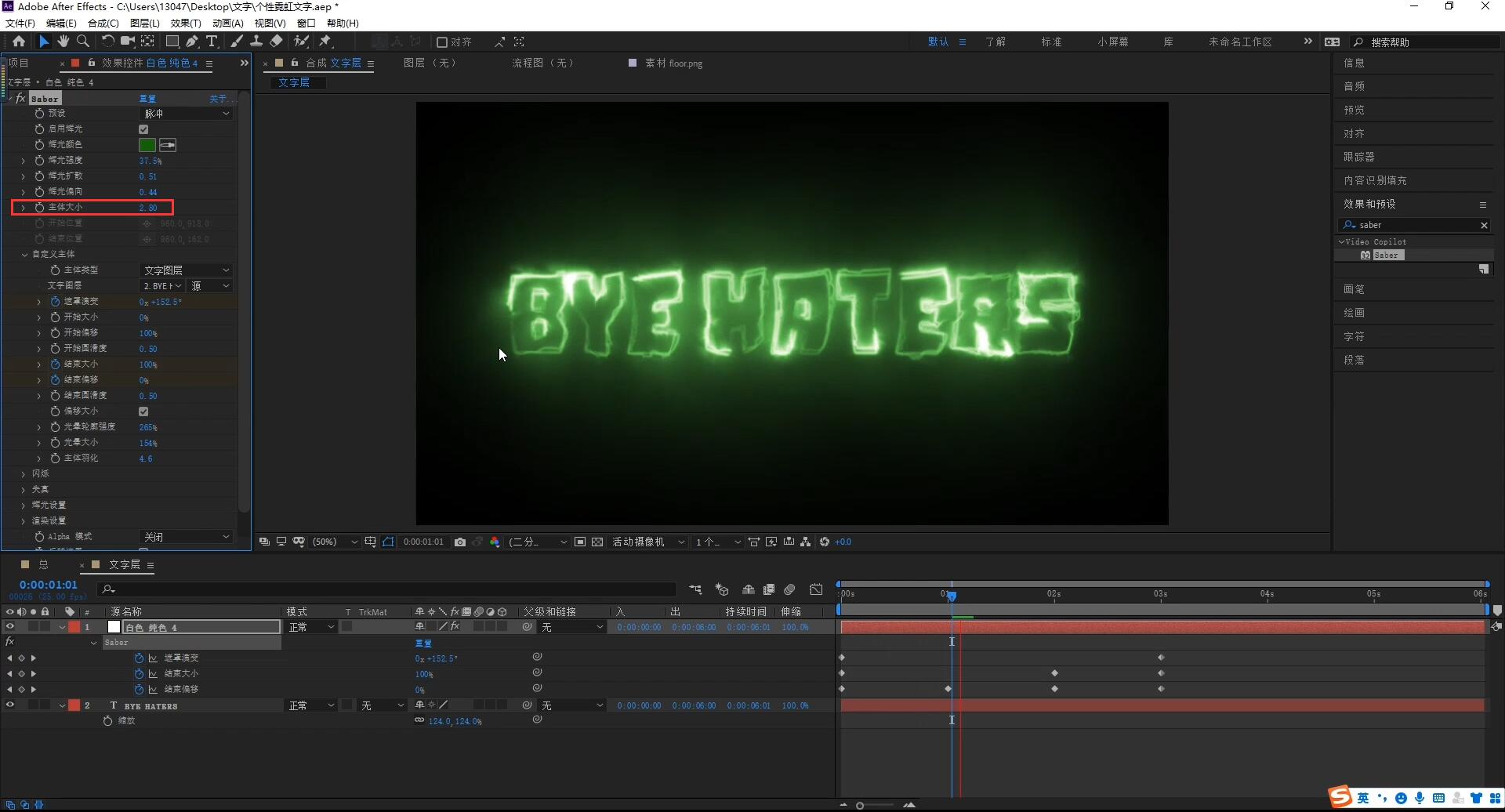This screenshot has width=1505, height=812.
Task: Select the Pan Behind anchor point tool
Action: click(147, 42)
